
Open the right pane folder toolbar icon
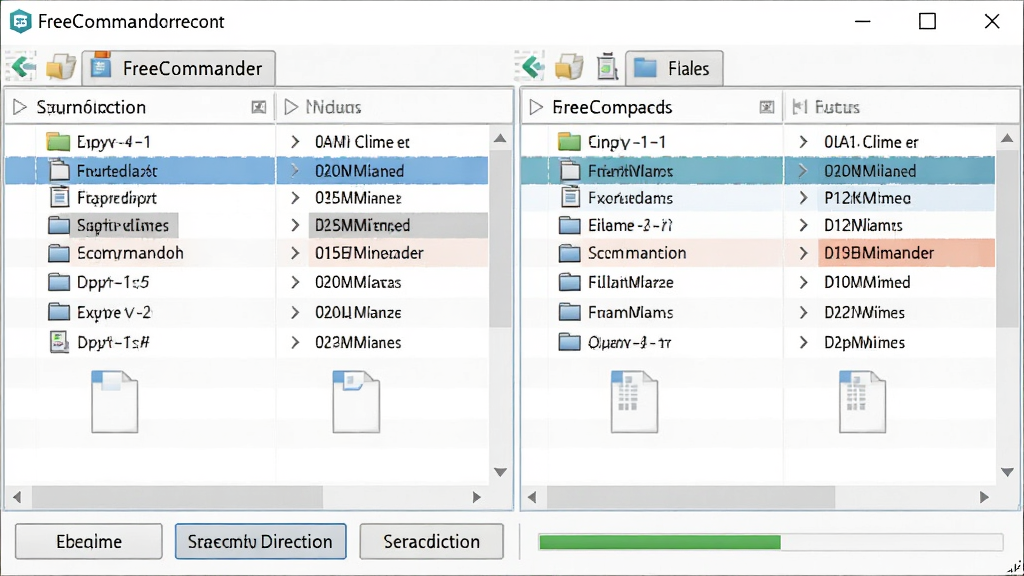pyautogui.click(x=569, y=67)
